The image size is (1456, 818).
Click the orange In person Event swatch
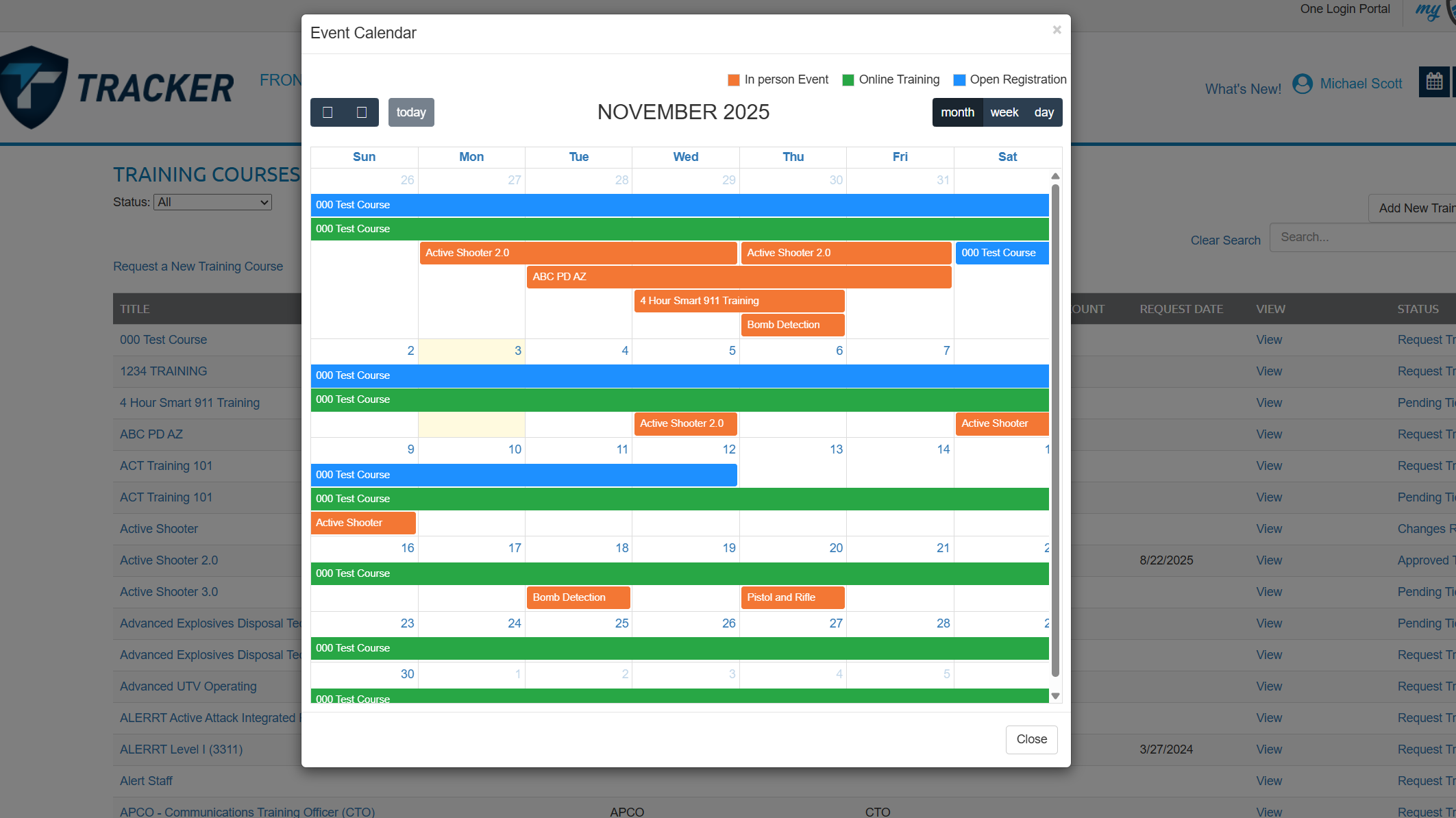733,80
